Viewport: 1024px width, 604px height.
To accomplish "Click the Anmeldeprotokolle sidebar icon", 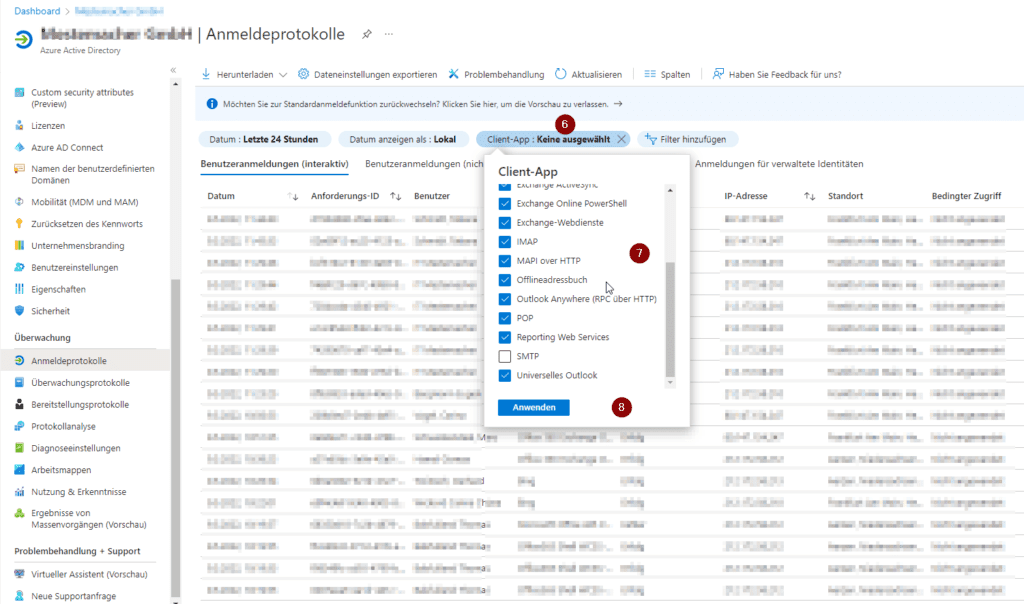I will pos(19,360).
